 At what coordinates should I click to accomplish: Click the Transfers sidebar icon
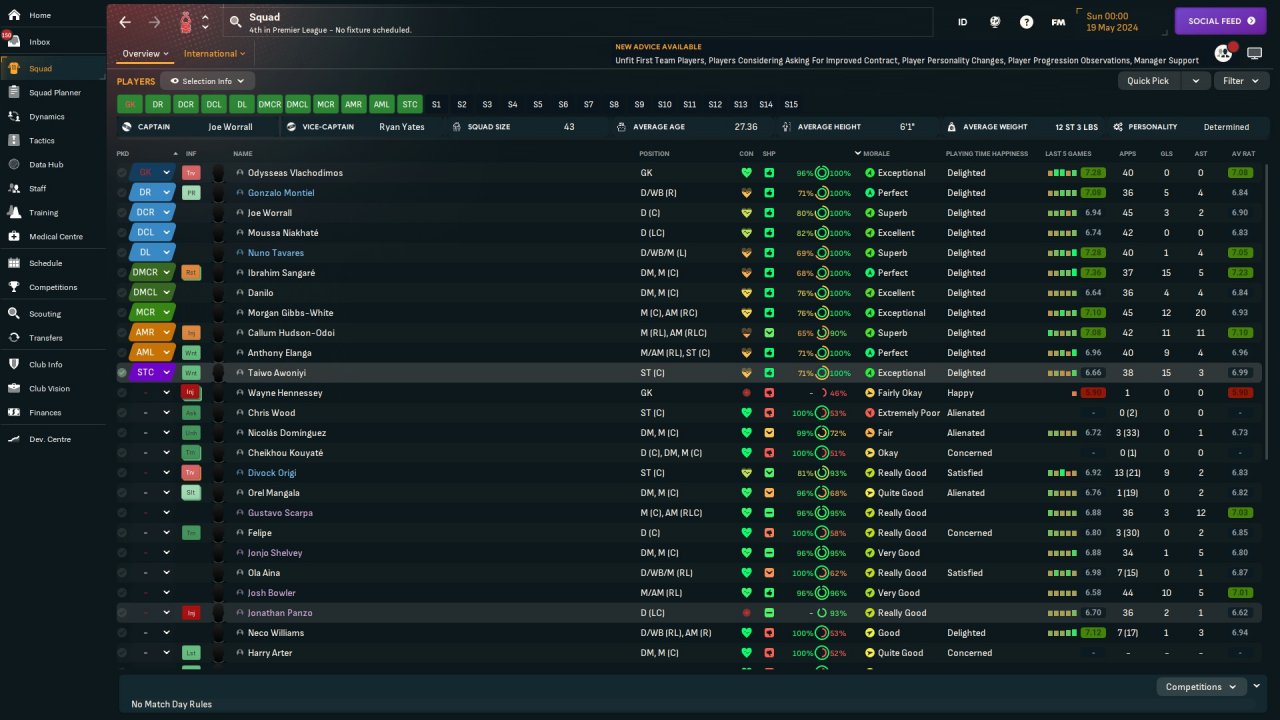point(14,337)
